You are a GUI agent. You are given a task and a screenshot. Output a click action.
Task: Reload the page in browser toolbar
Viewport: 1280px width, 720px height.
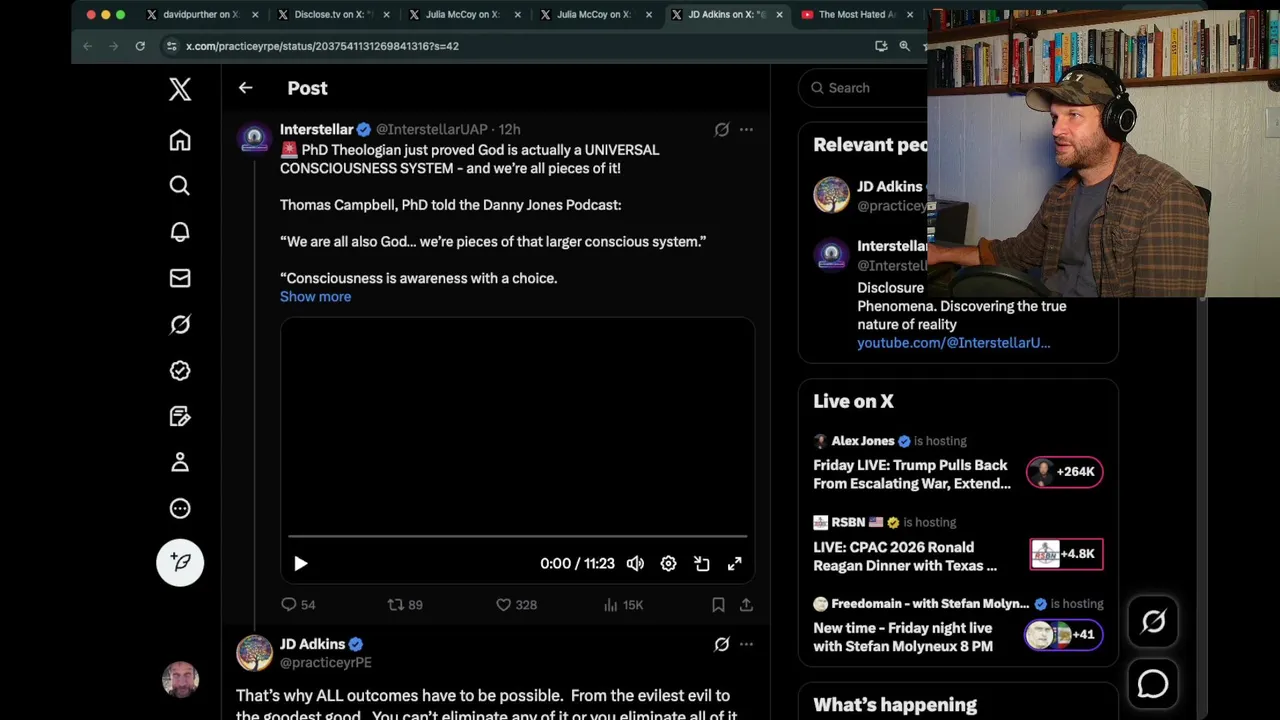pos(140,46)
